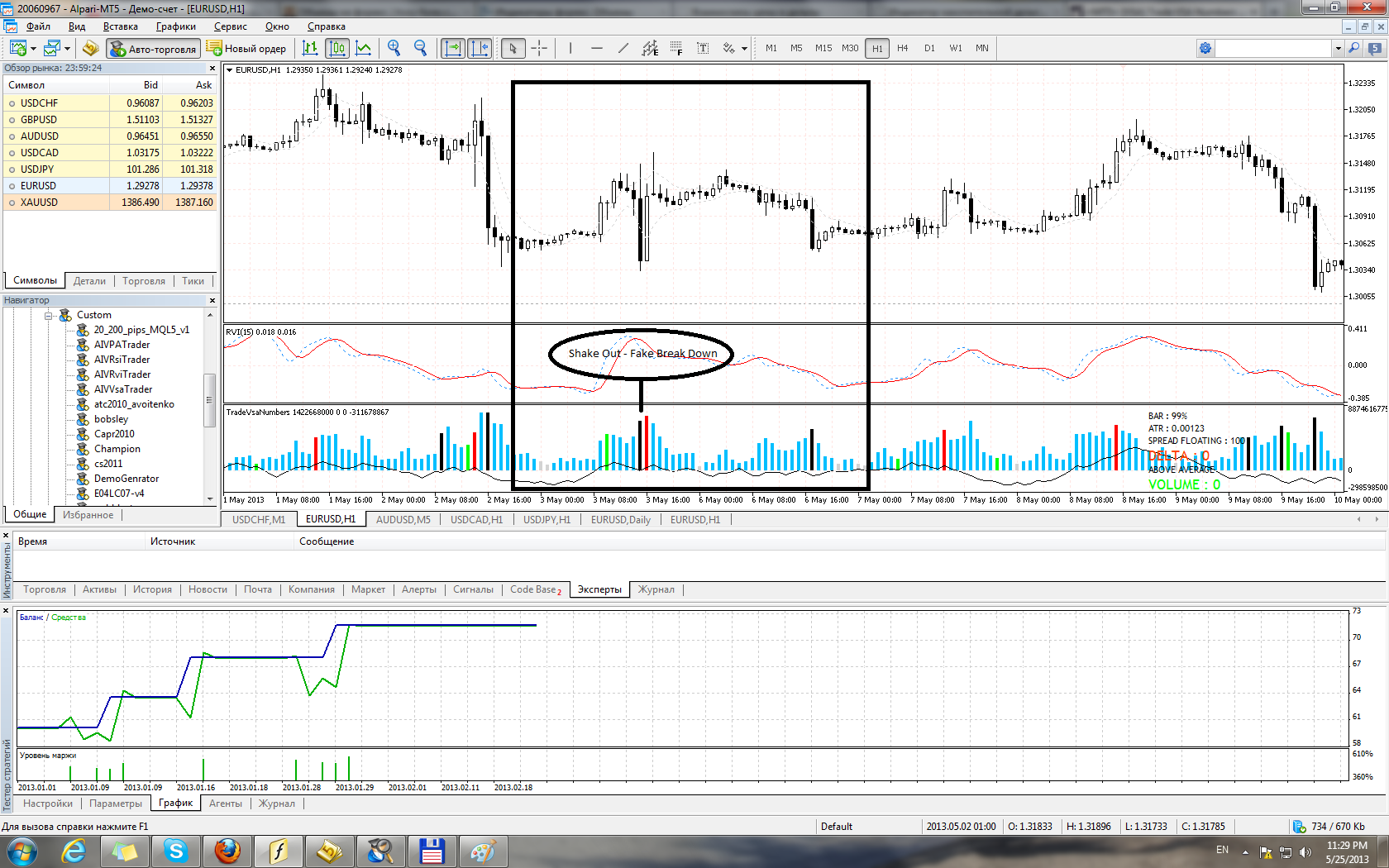Collapse the Custom folder in Navigator

pyautogui.click(x=49, y=316)
